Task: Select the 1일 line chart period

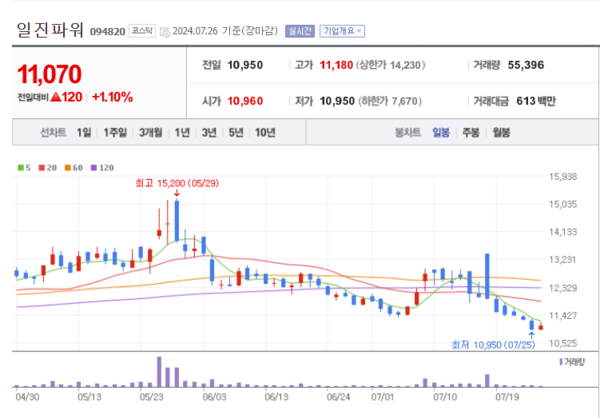Action: tap(84, 133)
